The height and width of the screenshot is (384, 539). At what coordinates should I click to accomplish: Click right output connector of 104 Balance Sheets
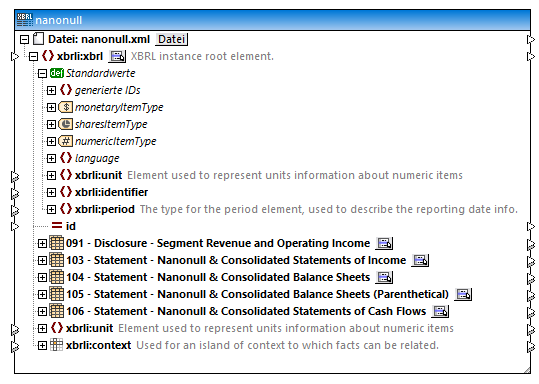tap(531, 278)
